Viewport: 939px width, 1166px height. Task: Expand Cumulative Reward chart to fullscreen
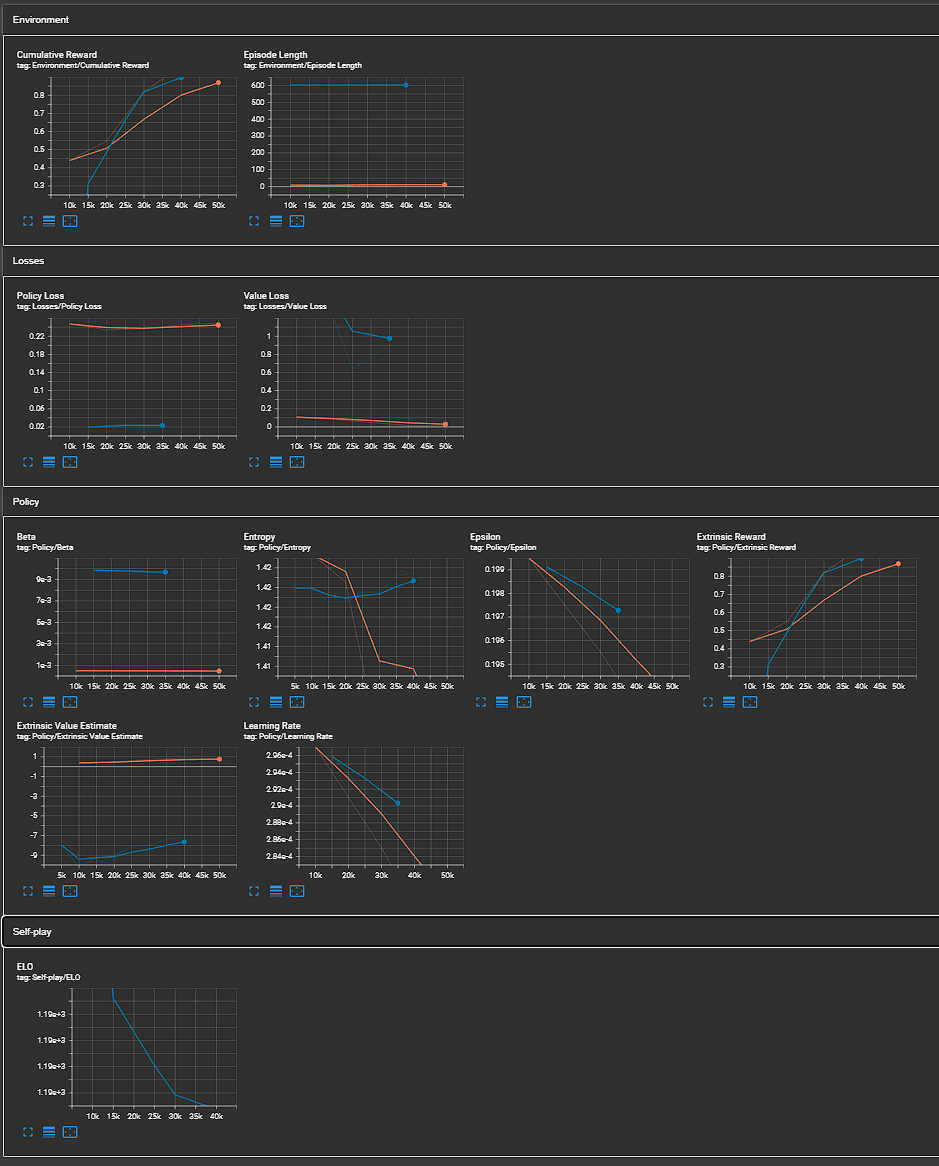pos(27,221)
